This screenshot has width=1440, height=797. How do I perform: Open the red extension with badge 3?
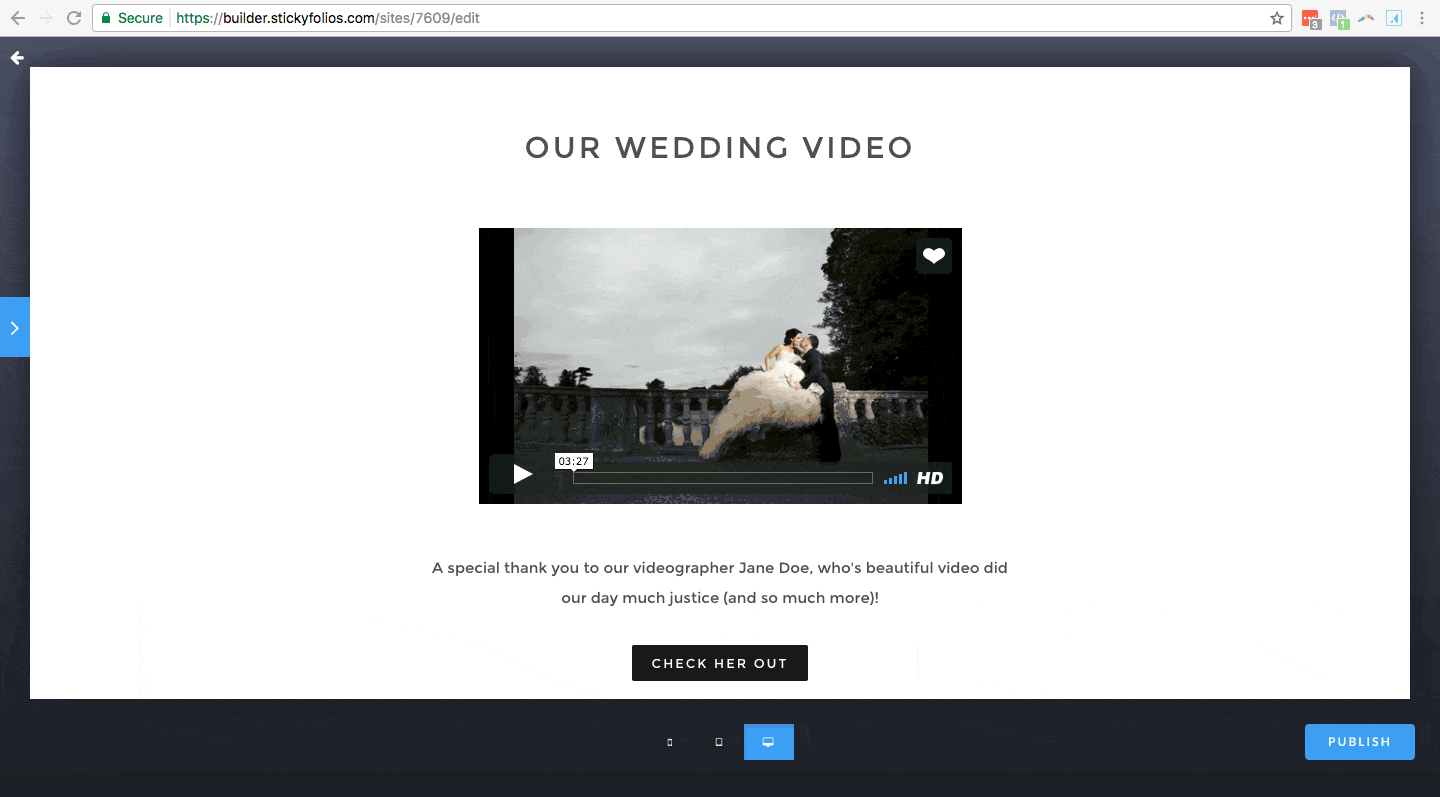pyautogui.click(x=1311, y=19)
